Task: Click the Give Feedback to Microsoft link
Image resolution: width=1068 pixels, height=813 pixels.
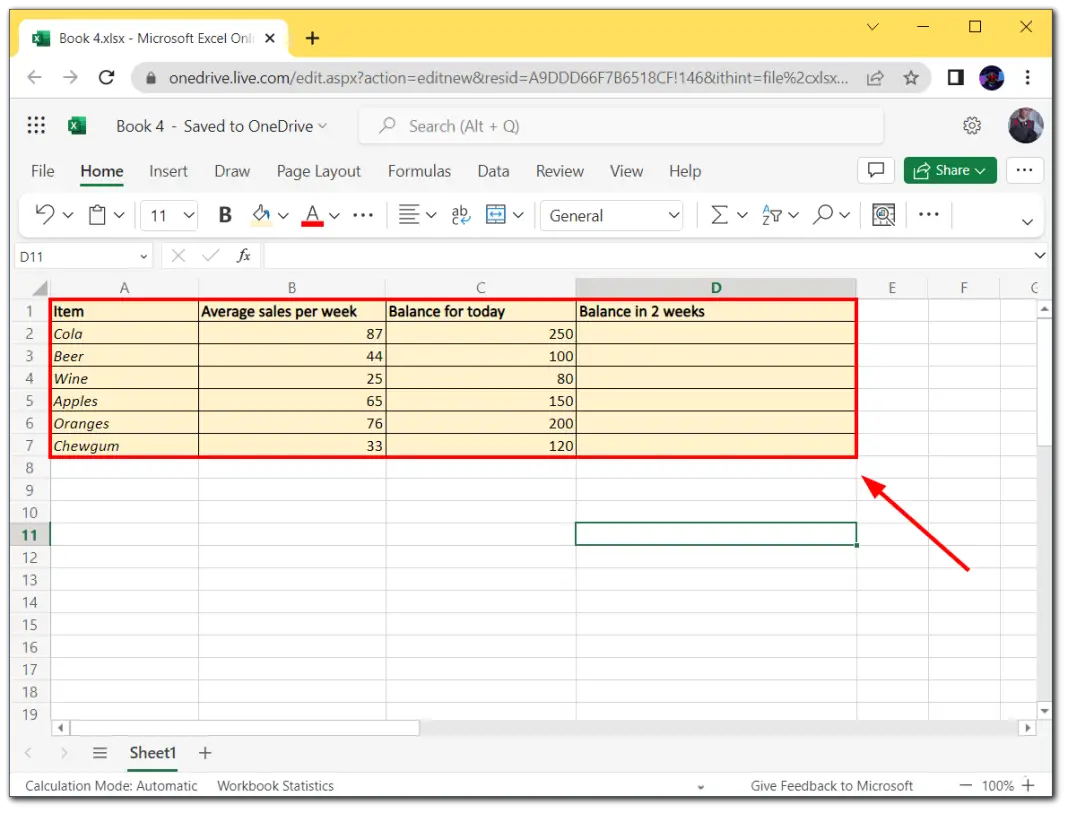Action: point(832,785)
